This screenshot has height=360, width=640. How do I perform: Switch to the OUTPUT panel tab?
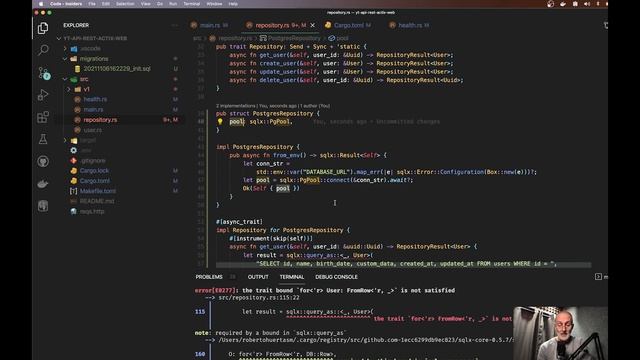258,277
